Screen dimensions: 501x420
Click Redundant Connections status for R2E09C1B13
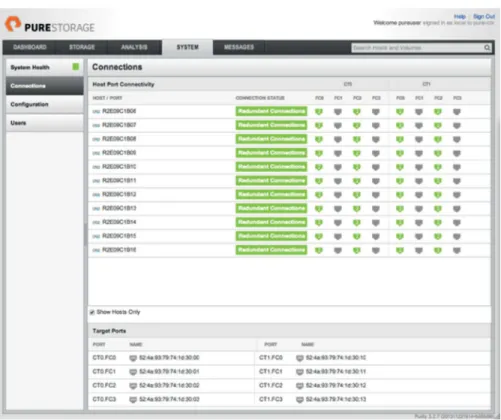(x=271, y=208)
